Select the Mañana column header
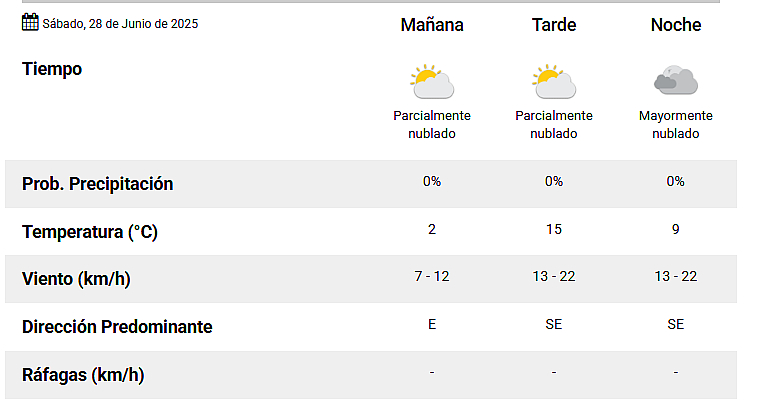The image size is (760, 400). pyautogui.click(x=432, y=25)
